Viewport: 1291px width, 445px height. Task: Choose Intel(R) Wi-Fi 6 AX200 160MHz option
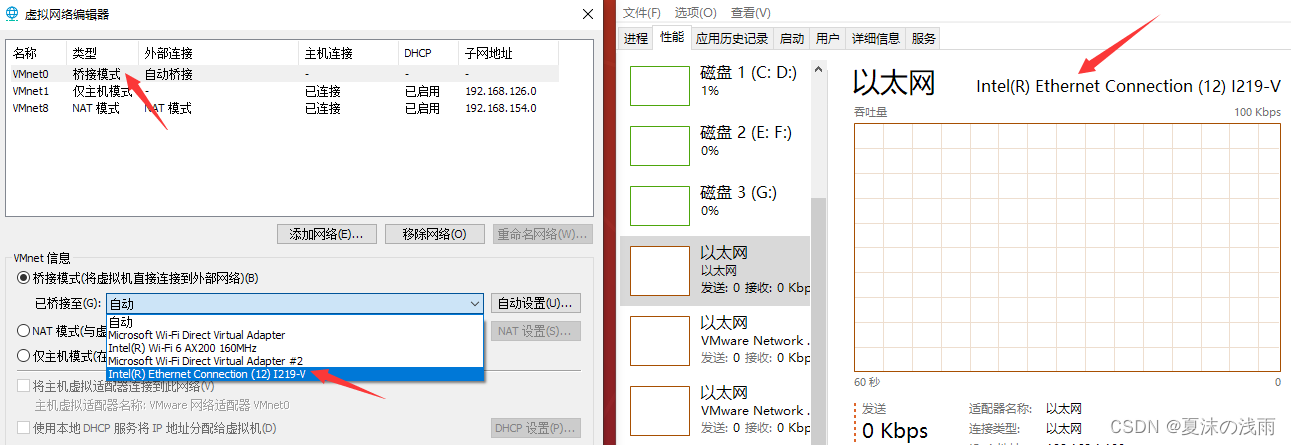pos(295,348)
